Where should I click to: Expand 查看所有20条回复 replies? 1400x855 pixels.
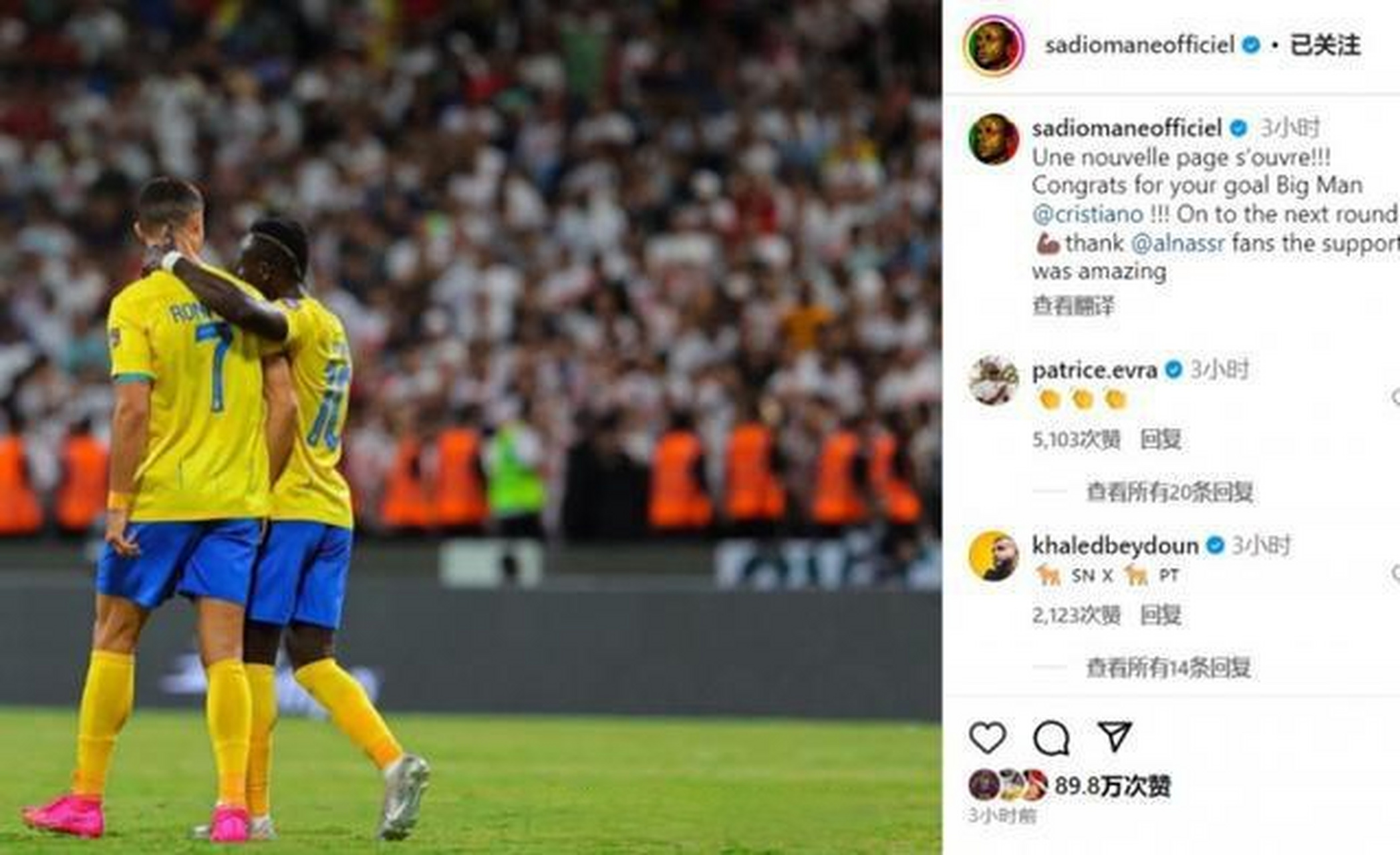coord(1169,492)
